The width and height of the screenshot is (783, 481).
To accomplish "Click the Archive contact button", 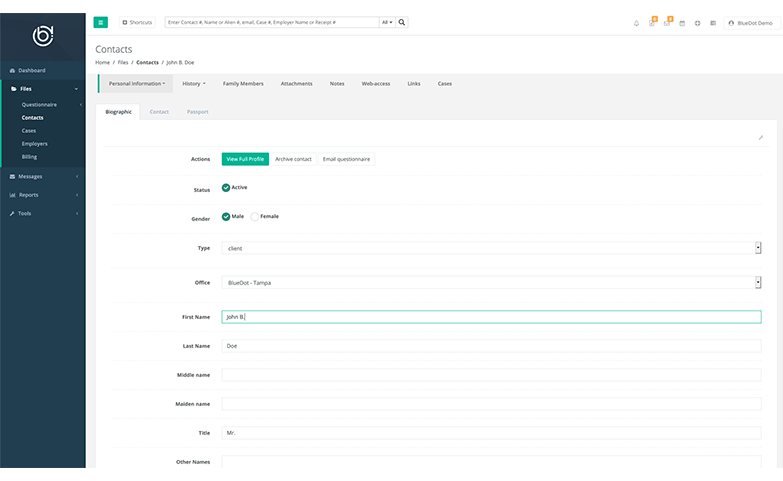I will [293, 159].
